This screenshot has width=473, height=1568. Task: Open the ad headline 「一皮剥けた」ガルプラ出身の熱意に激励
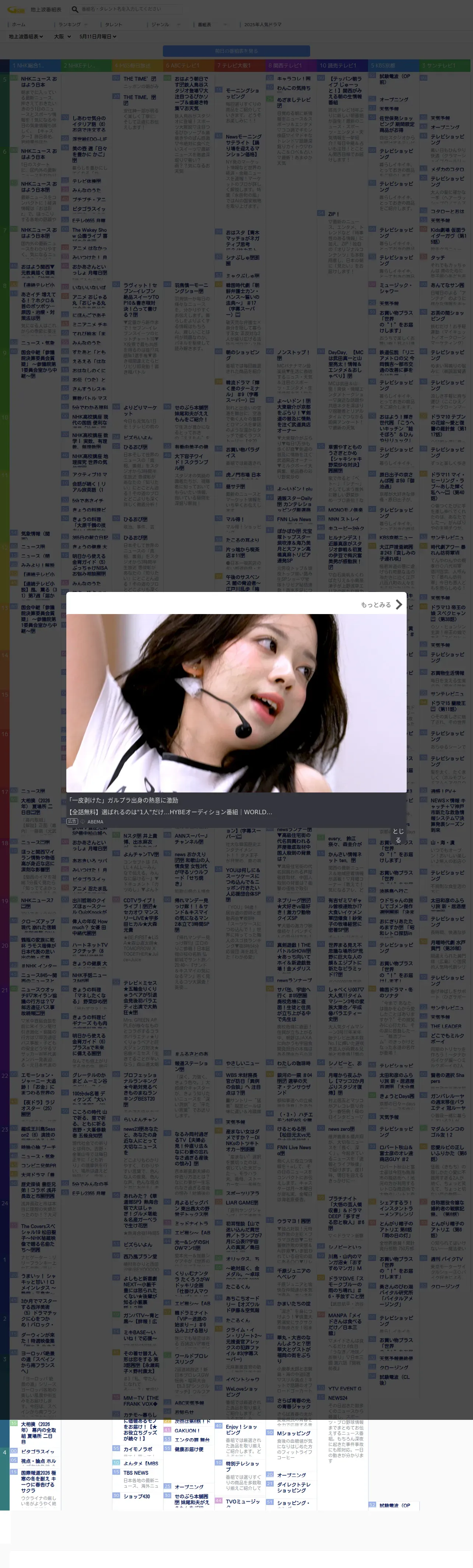pyautogui.click(x=123, y=801)
